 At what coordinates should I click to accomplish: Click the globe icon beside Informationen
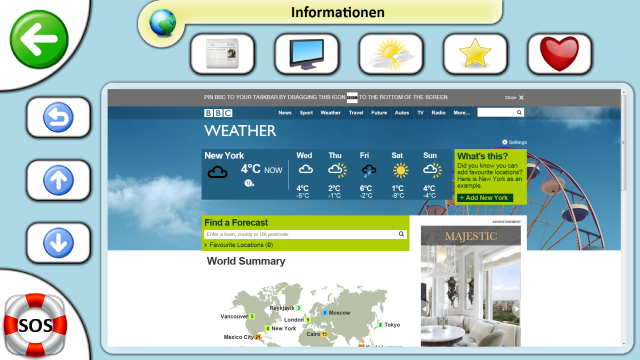tap(162, 23)
